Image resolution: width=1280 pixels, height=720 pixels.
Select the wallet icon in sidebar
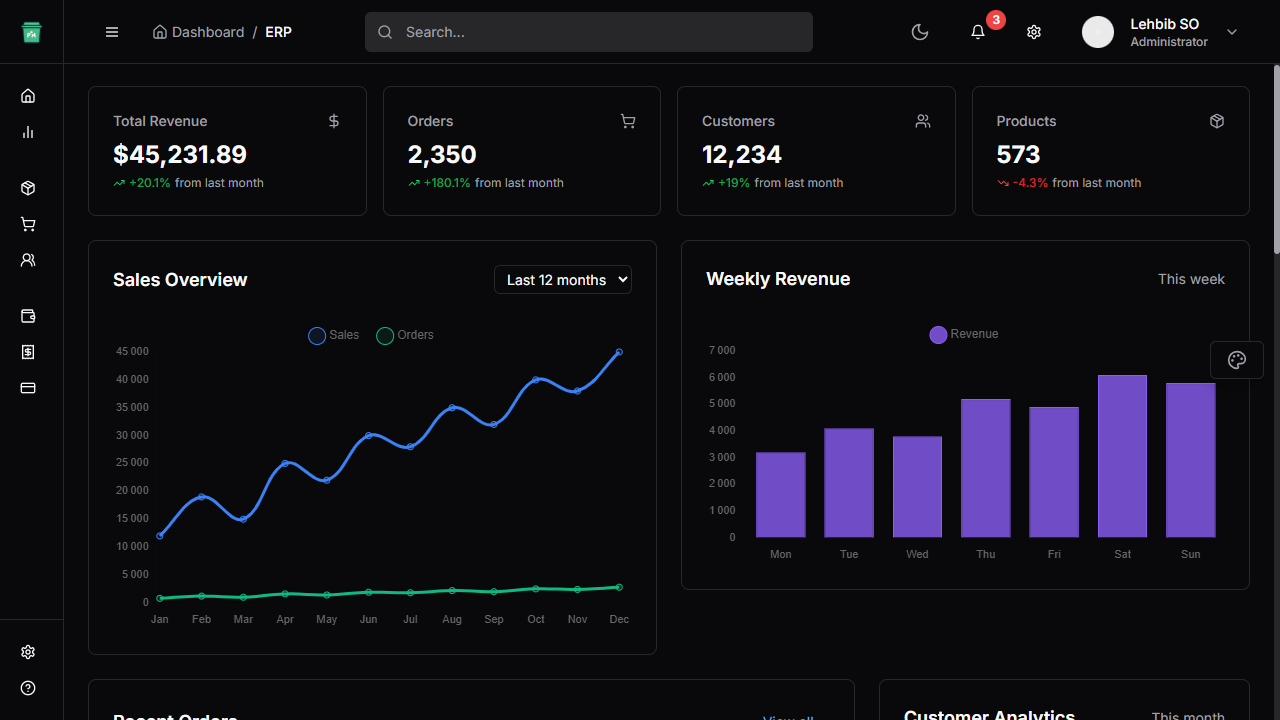pos(28,316)
